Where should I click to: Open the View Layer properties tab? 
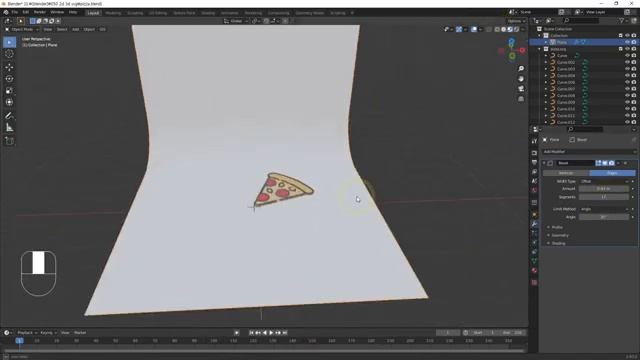[534, 172]
